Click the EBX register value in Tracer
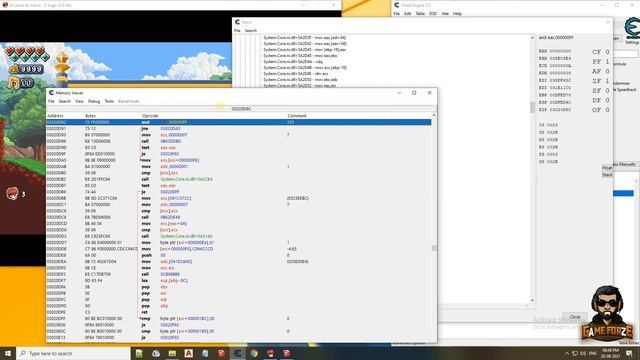The image size is (640, 360). point(560,59)
